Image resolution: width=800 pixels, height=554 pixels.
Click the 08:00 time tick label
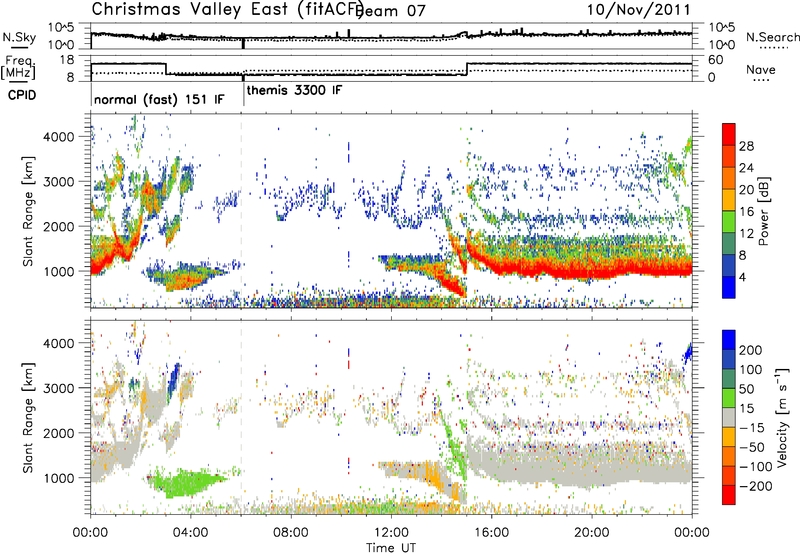tap(291, 533)
